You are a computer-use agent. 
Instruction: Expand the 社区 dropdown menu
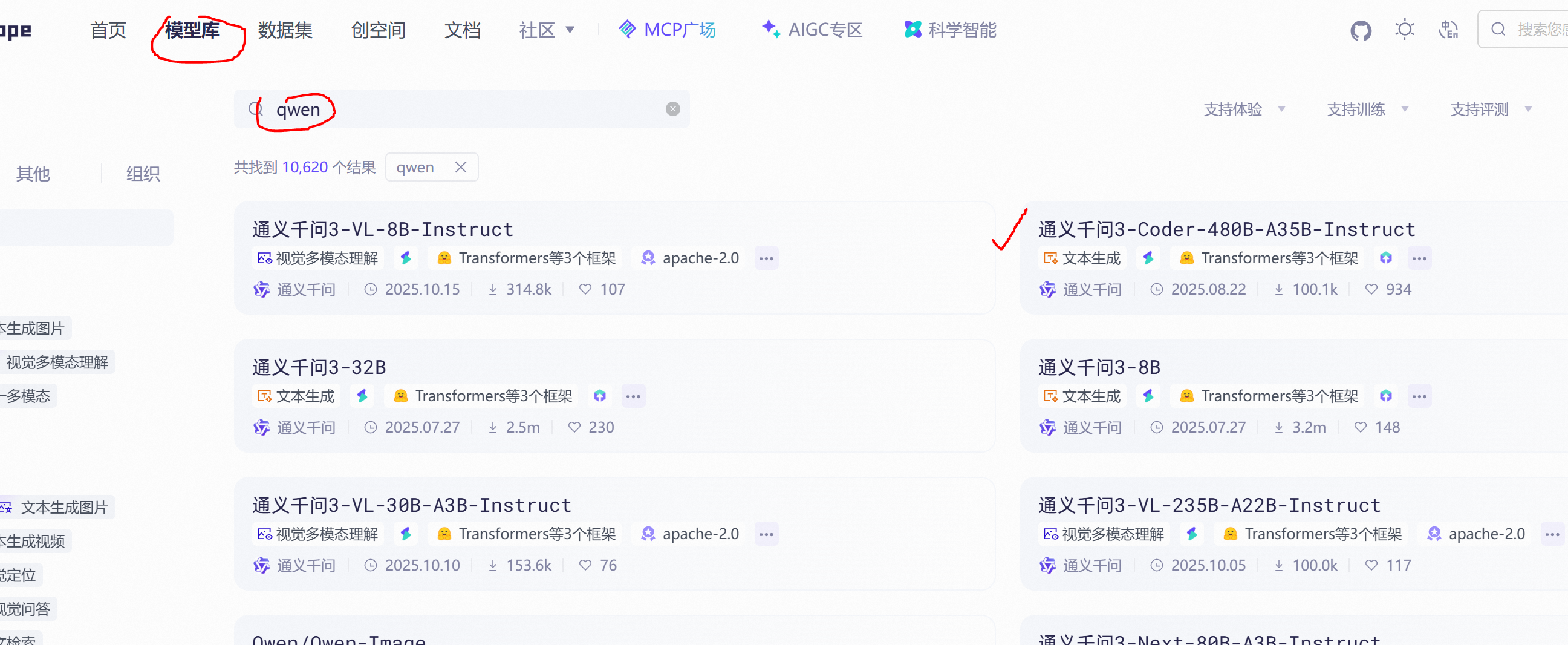tap(547, 30)
